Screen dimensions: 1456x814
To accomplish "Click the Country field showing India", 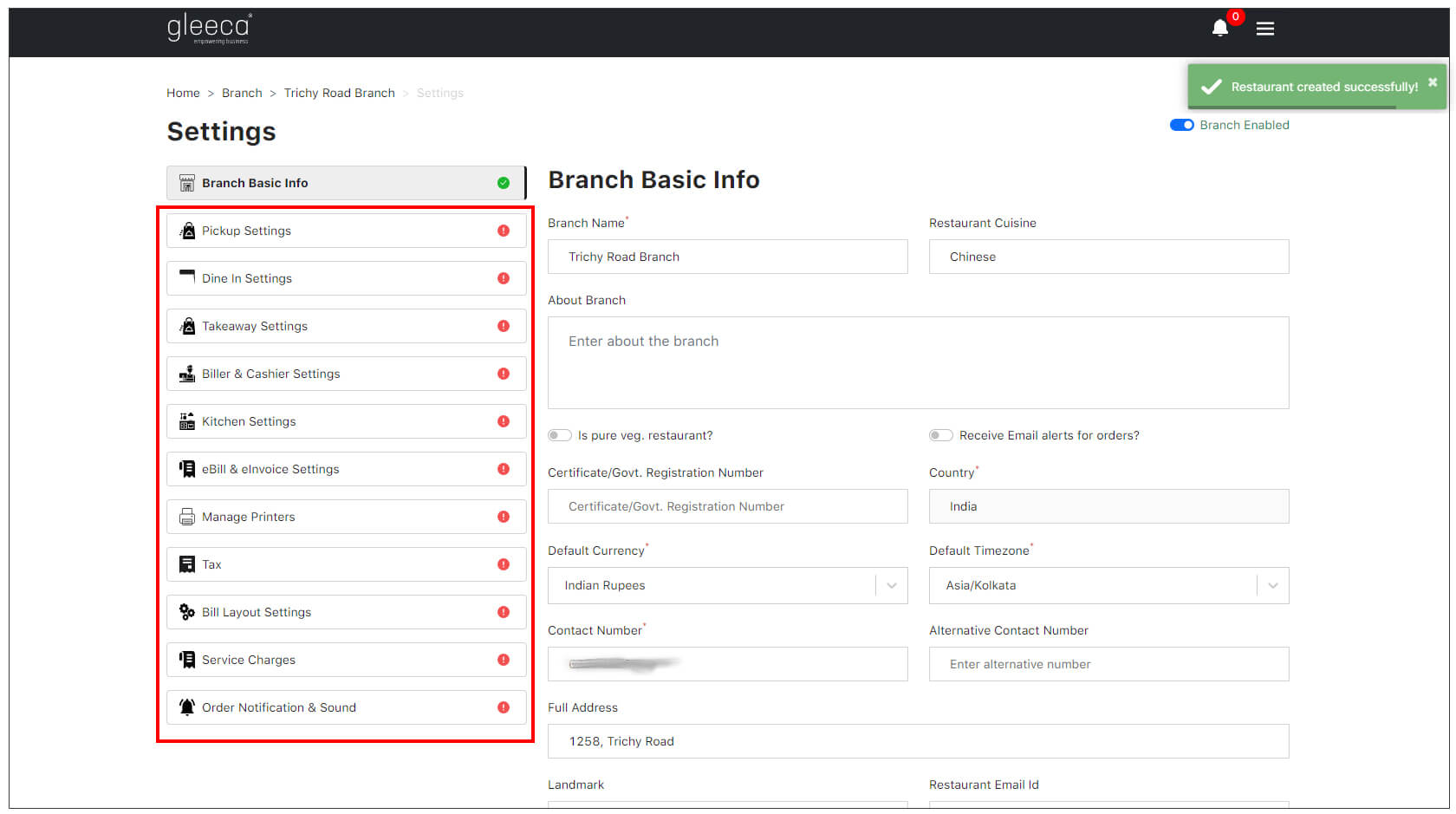I will (x=1109, y=506).
